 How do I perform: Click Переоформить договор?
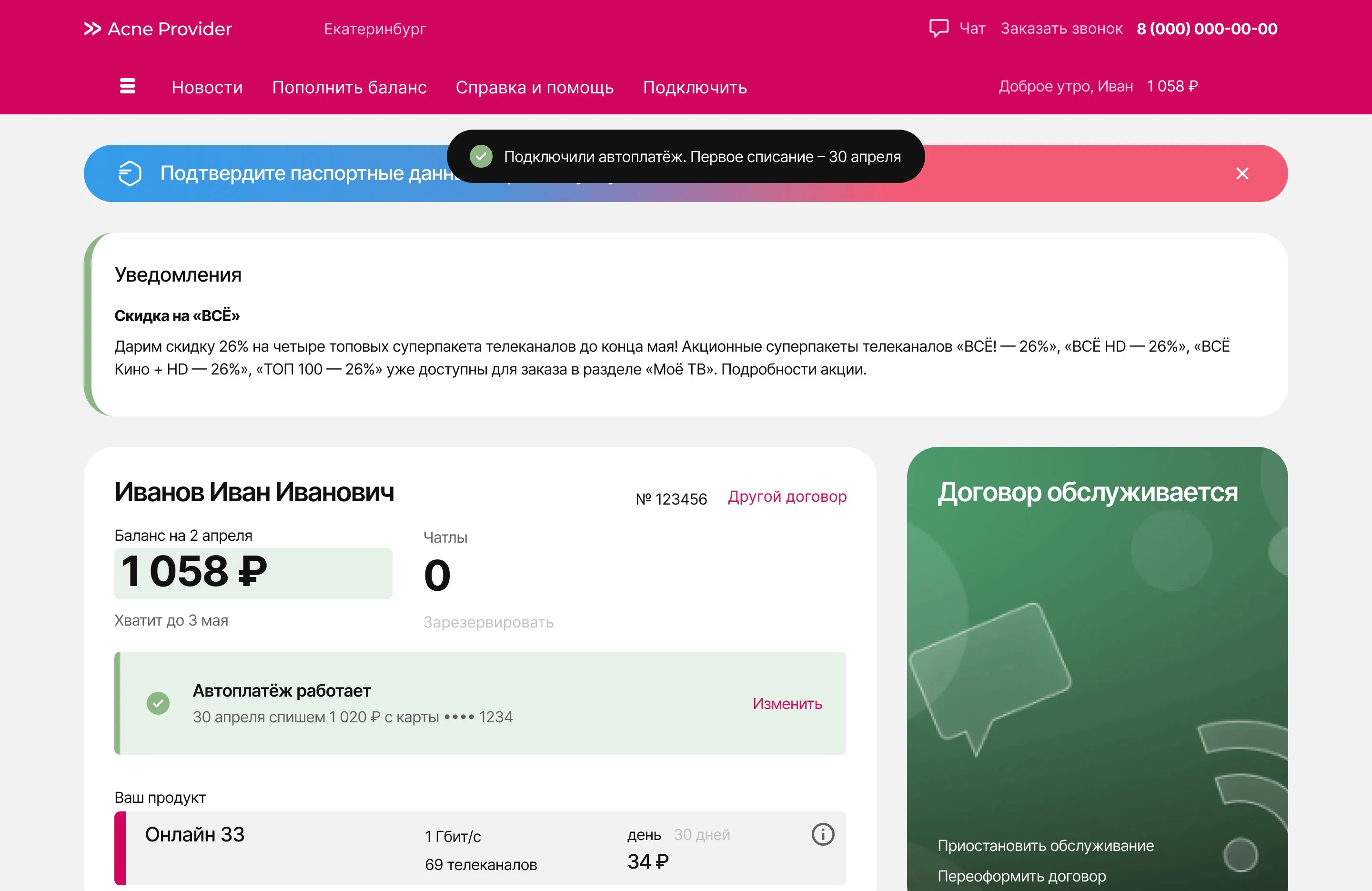tap(1021, 876)
